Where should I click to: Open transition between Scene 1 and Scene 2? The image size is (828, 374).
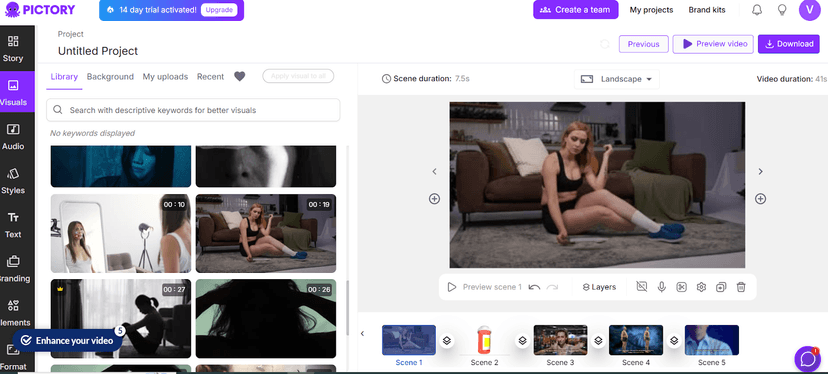[x=447, y=341]
